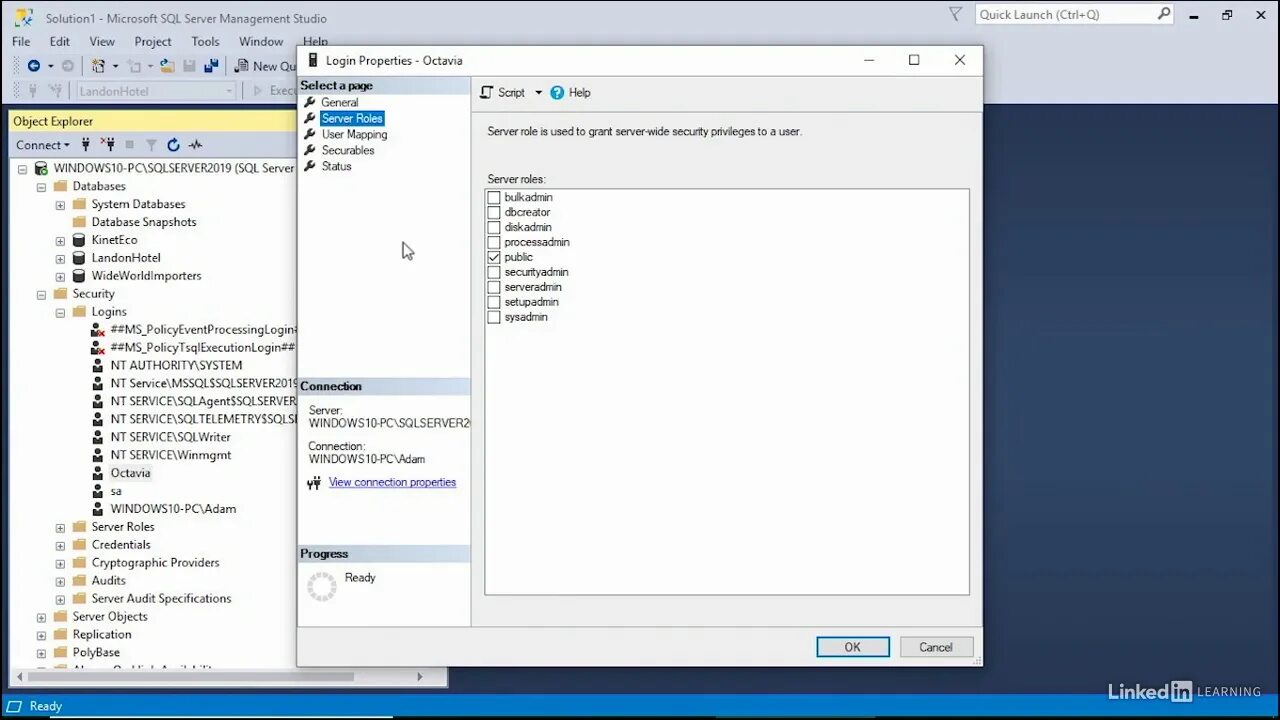Screen dimensions: 1280x720
Task: Expand the Server Objects node
Action: [41, 617]
